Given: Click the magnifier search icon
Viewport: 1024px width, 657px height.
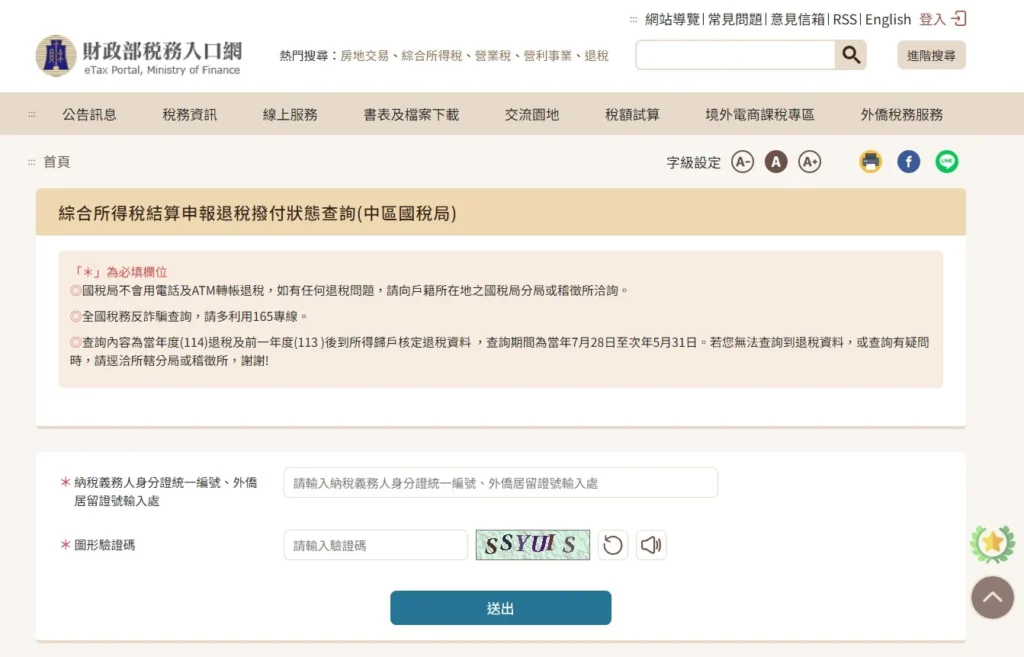Looking at the screenshot, I should [x=850, y=55].
